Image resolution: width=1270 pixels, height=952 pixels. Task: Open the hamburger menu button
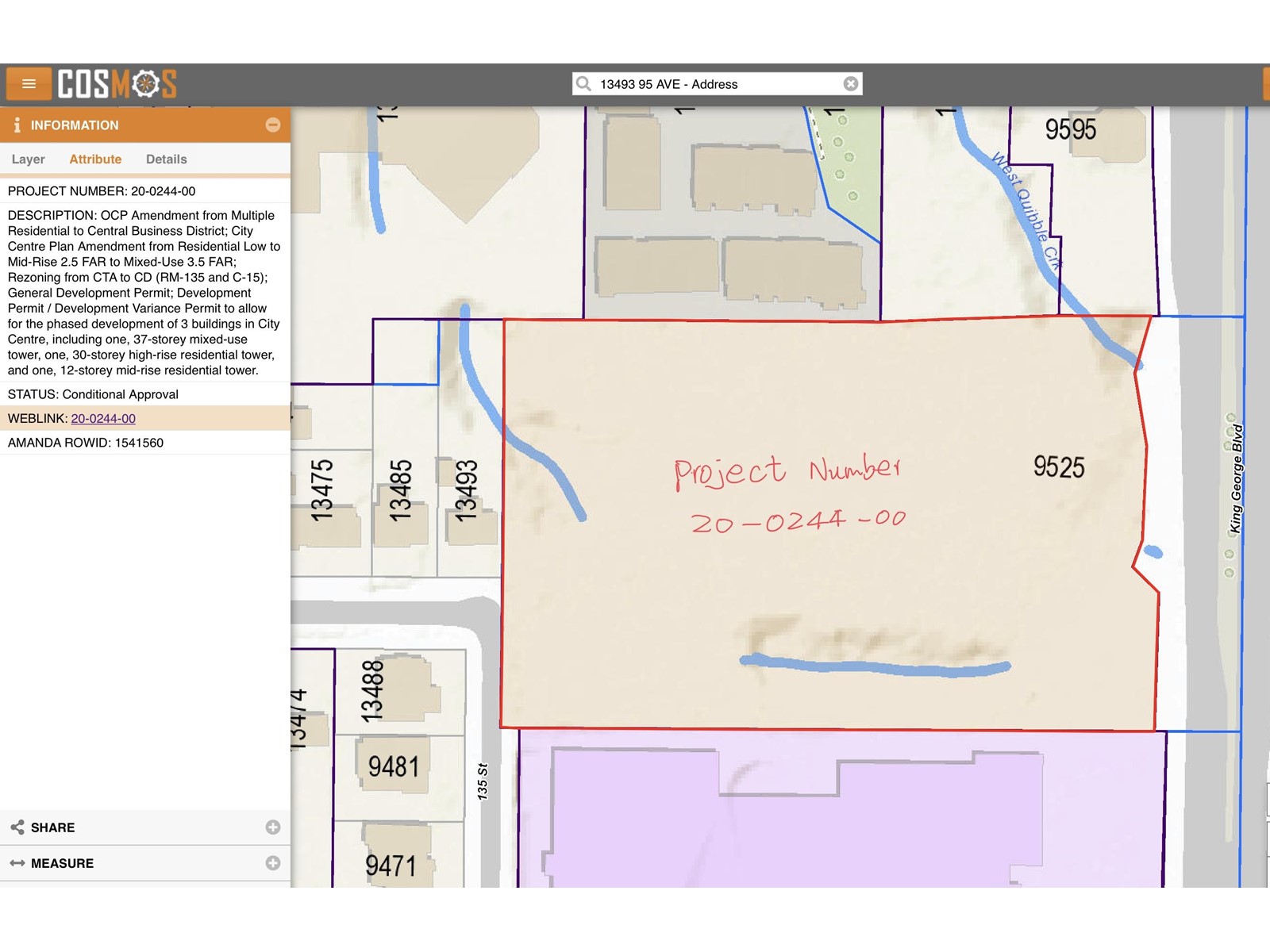click(x=29, y=84)
